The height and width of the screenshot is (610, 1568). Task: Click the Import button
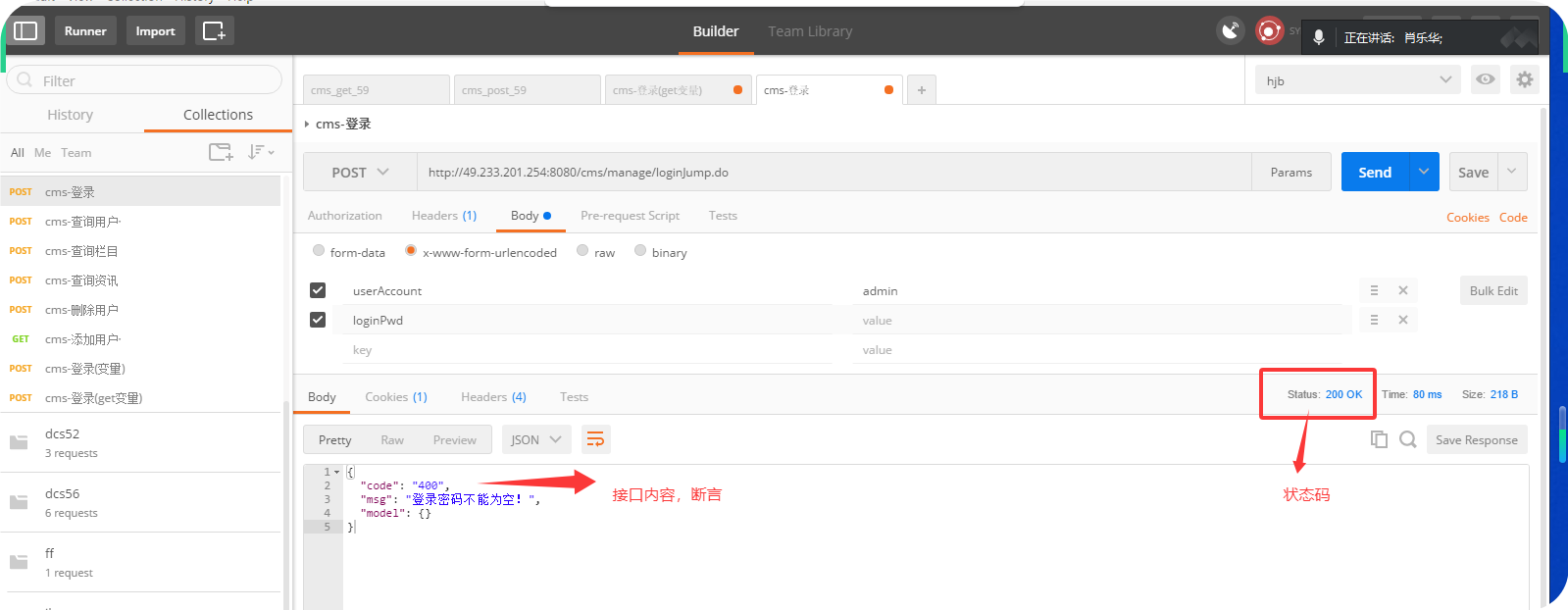155,31
